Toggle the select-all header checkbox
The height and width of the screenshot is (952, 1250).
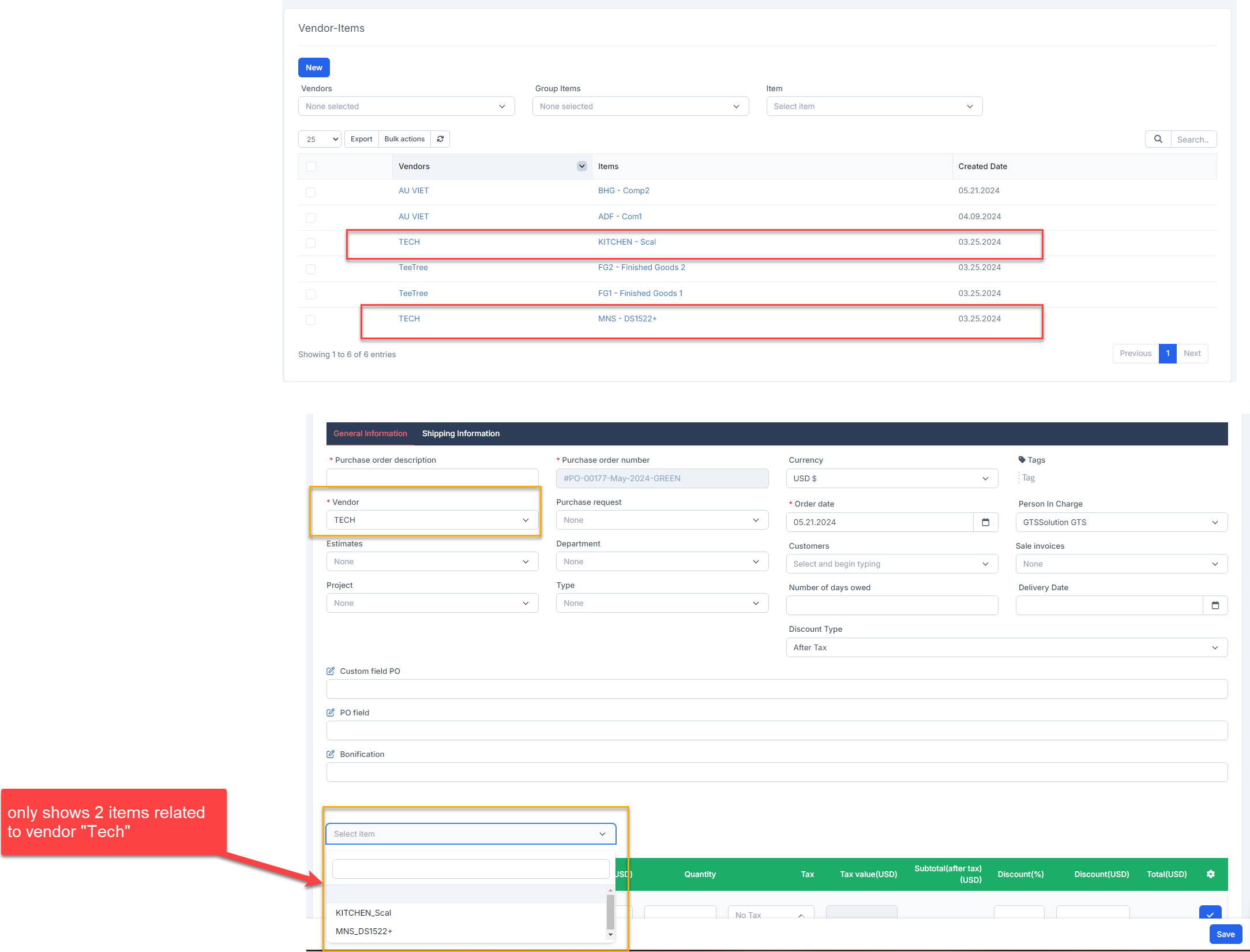pos(311,167)
